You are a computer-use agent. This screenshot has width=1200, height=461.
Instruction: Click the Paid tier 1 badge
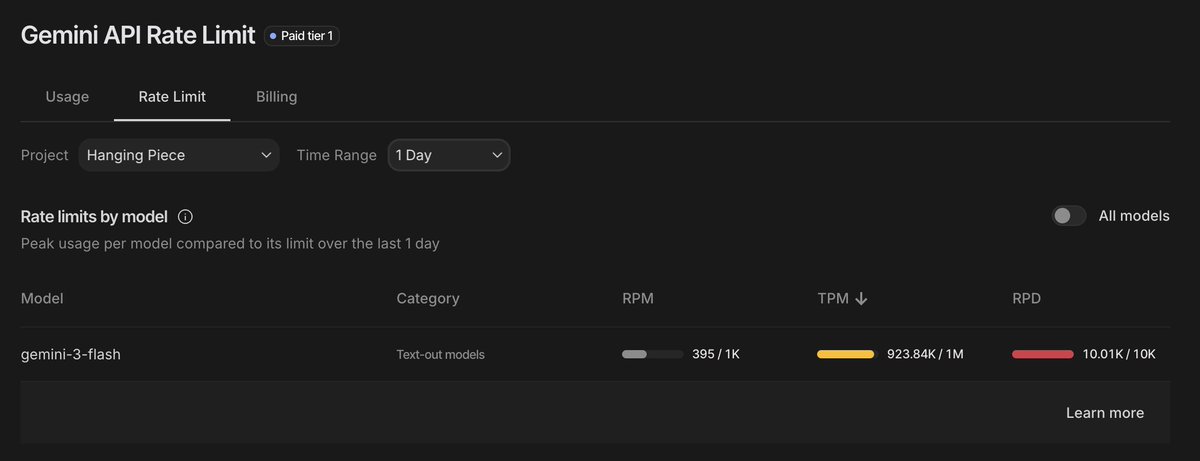(301, 35)
